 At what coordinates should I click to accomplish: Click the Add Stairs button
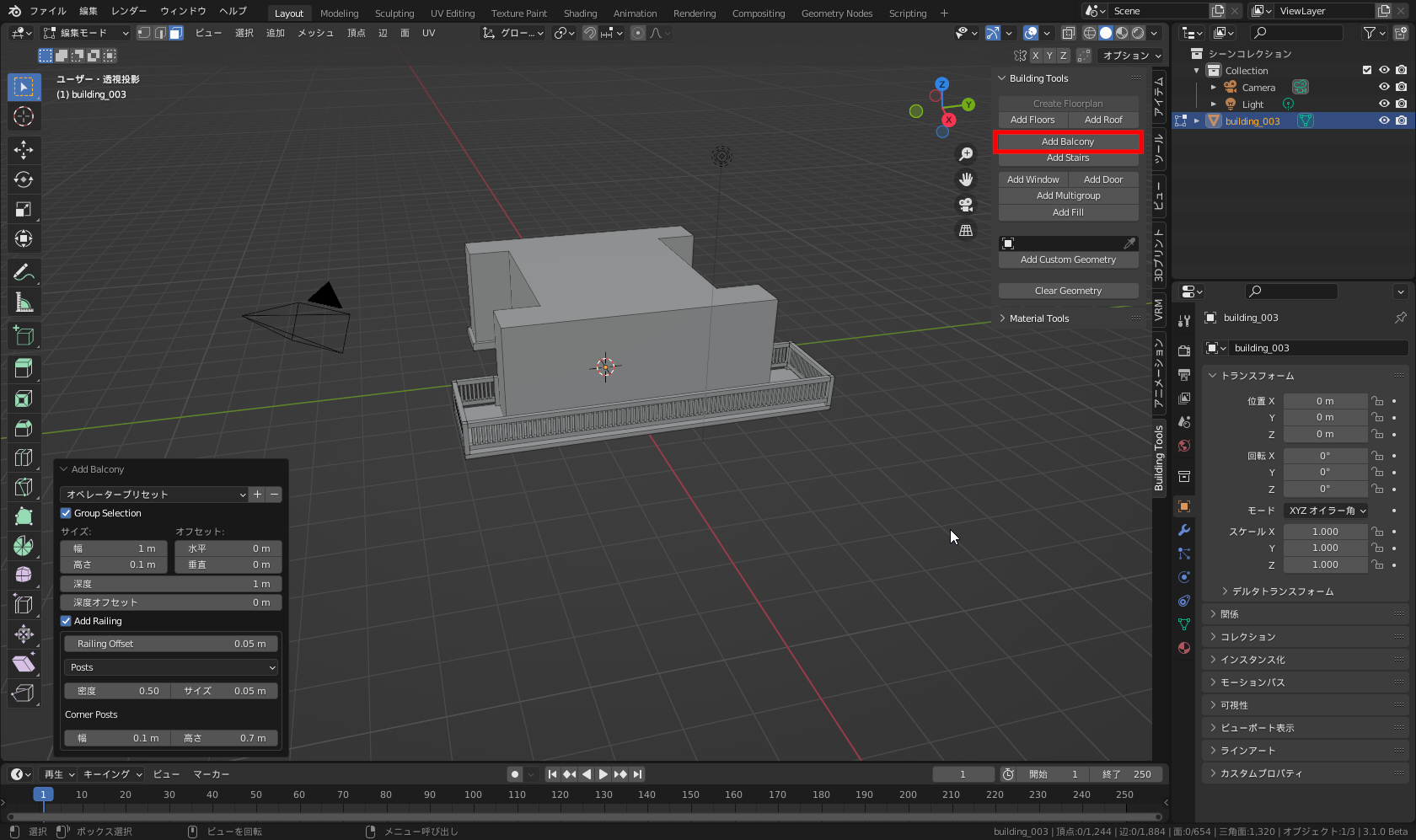pyautogui.click(x=1068, y=158)
